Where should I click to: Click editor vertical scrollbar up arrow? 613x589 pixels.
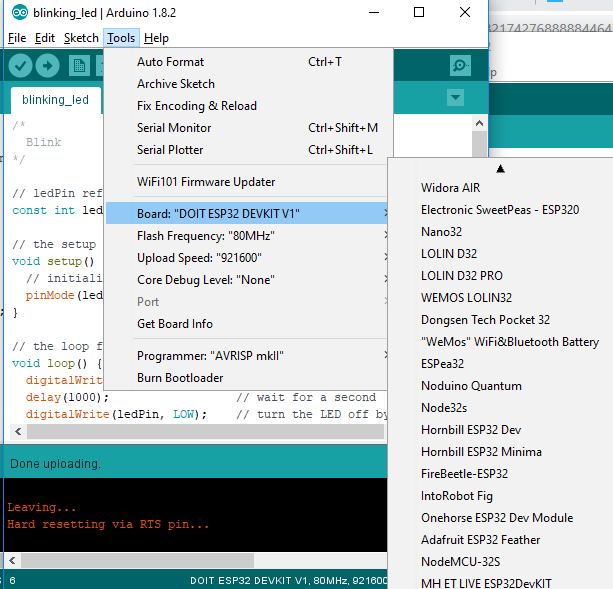point(479,124)
